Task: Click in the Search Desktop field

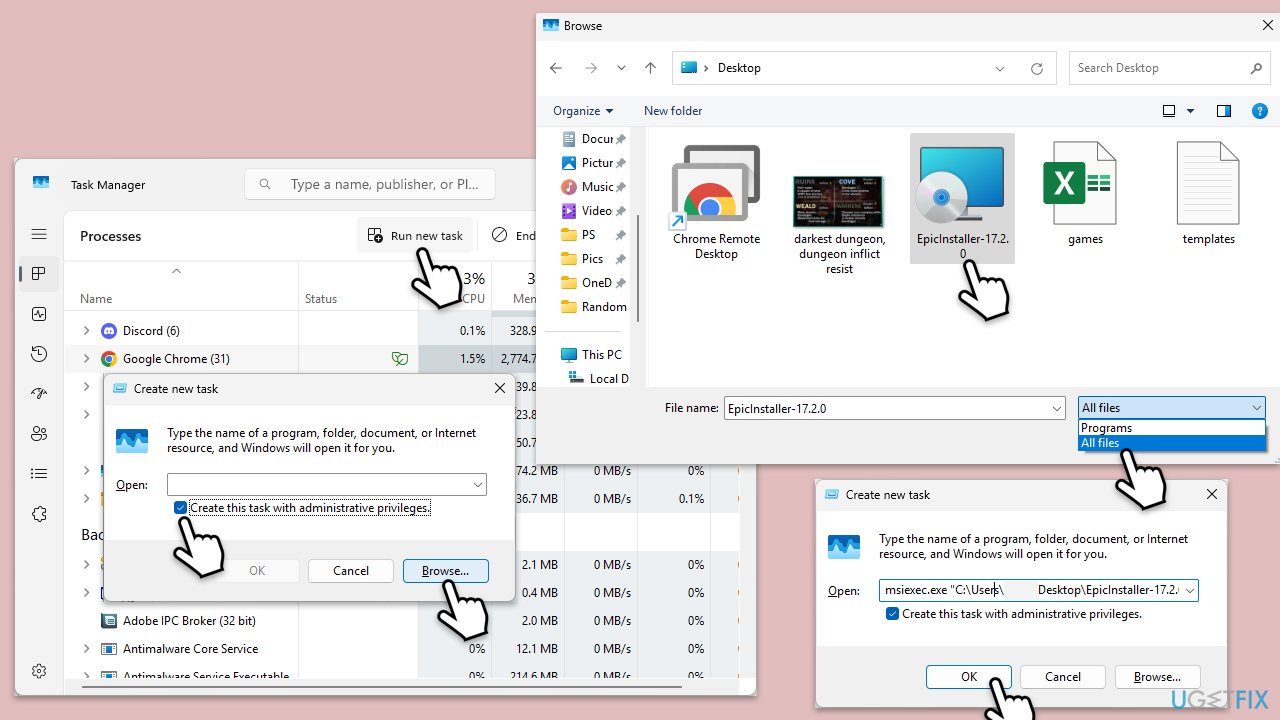Action: coord(1150,67)
